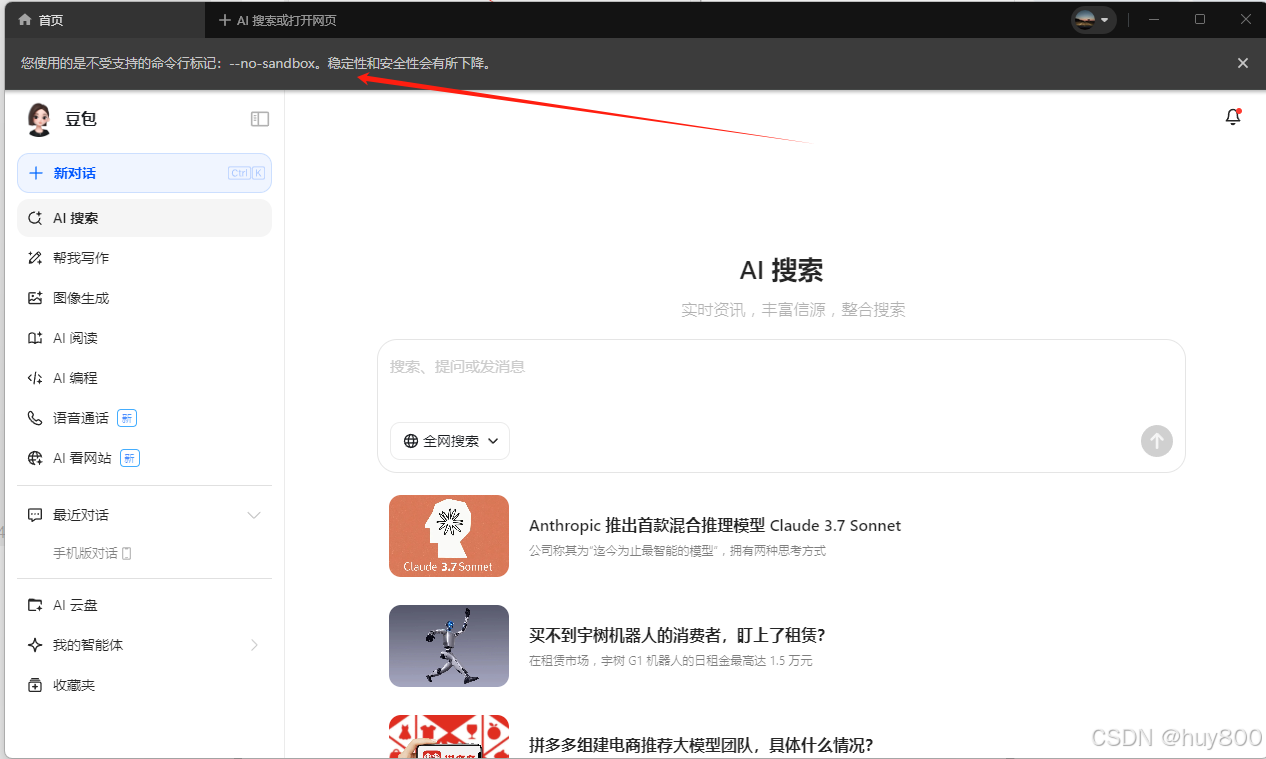This screenshot has width=1266, height=759.
Task: Click the 新 badge next to 语音通话
Action: coord(126,418)
